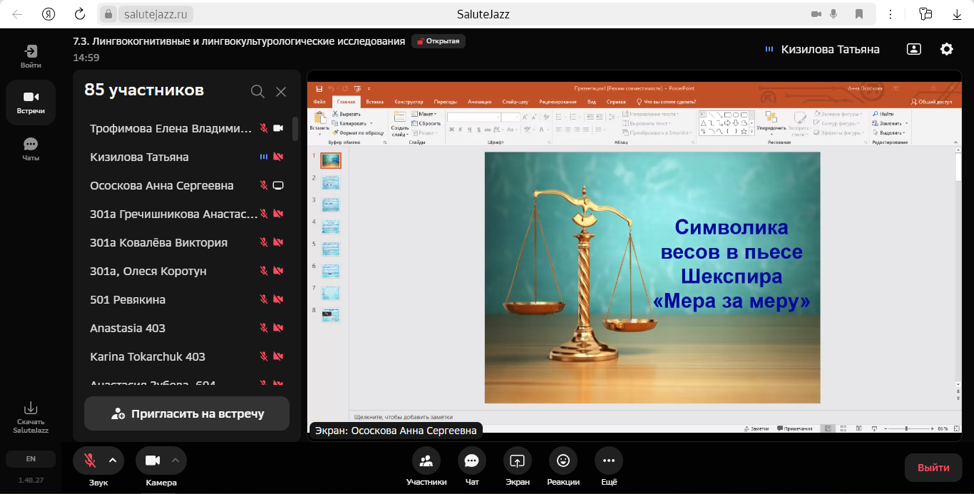Click Трофимова's muted microphone icon
The image size is (974, 494).
tap(263, 128)
